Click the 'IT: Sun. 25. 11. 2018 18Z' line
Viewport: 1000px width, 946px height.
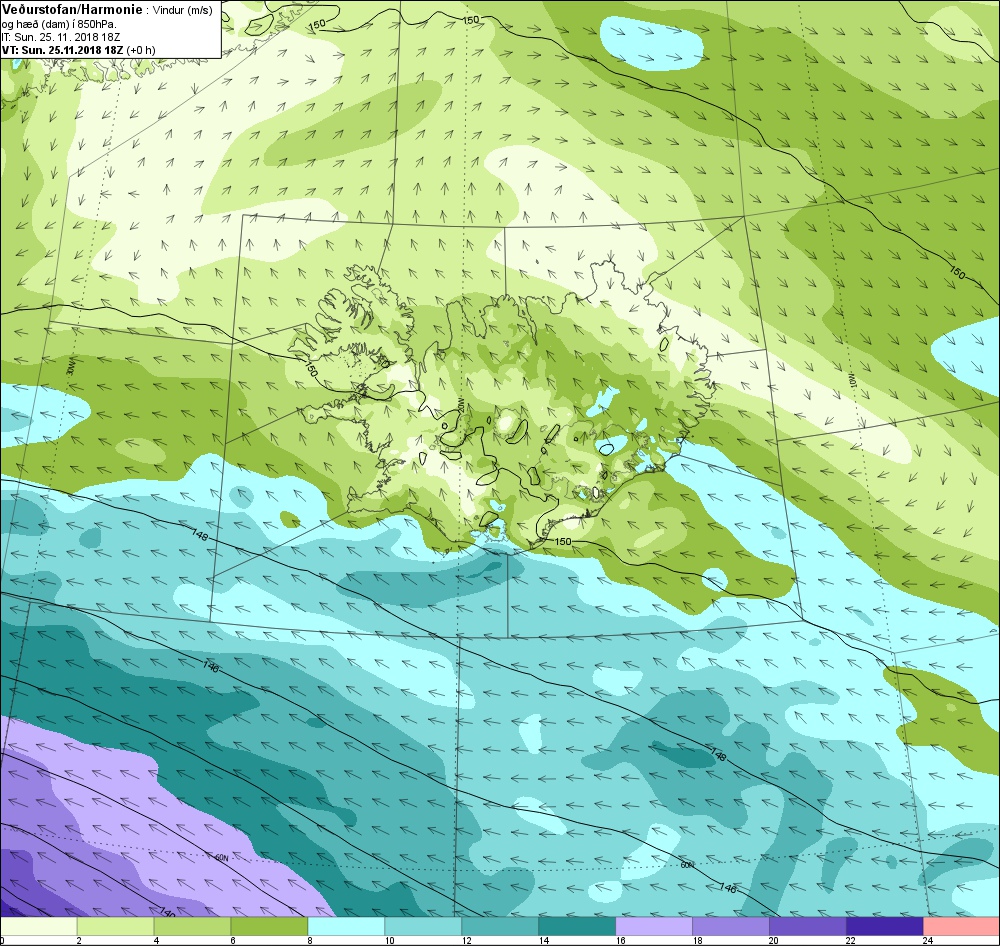61,37
